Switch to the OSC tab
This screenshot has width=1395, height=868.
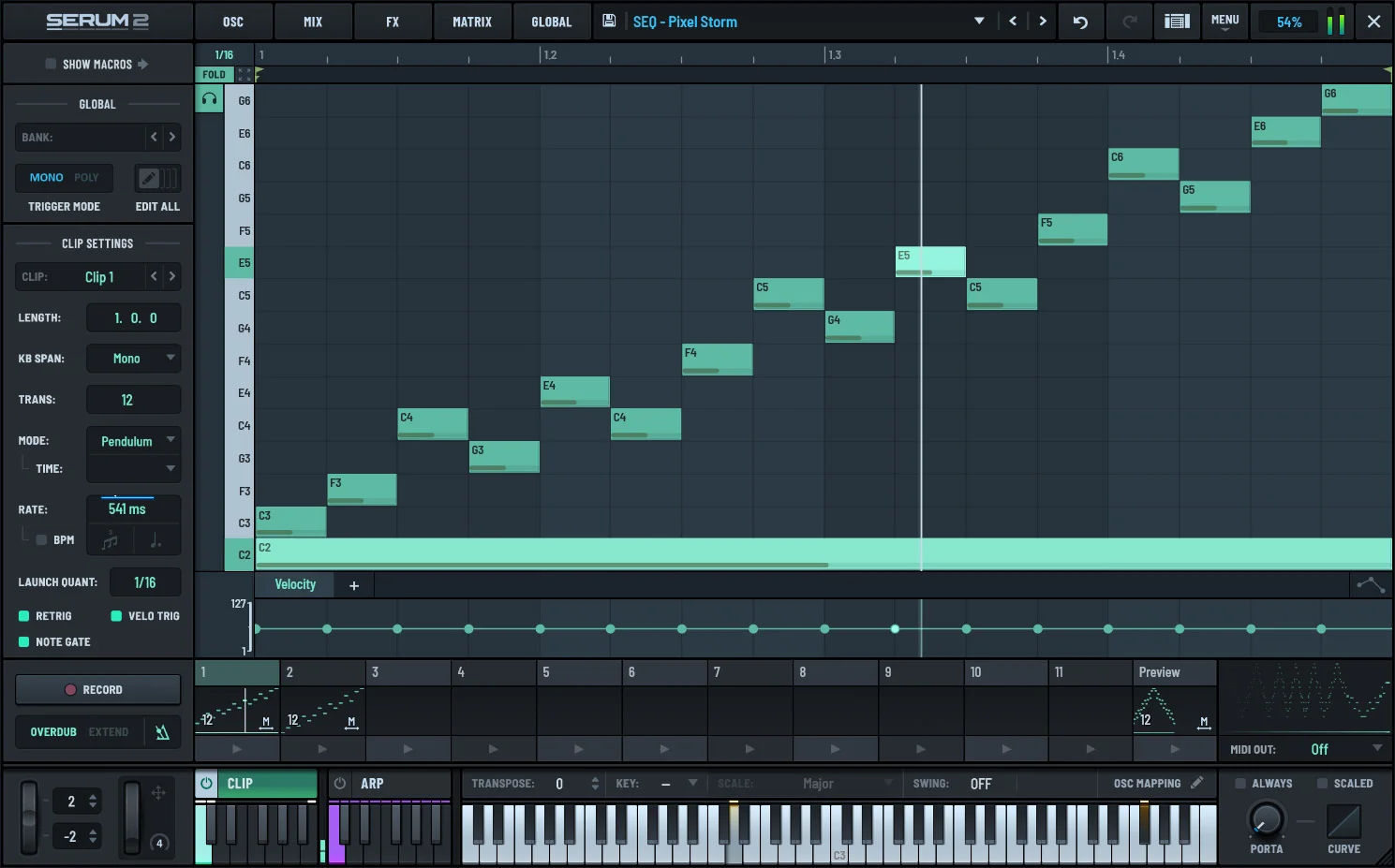coord(233,22)
